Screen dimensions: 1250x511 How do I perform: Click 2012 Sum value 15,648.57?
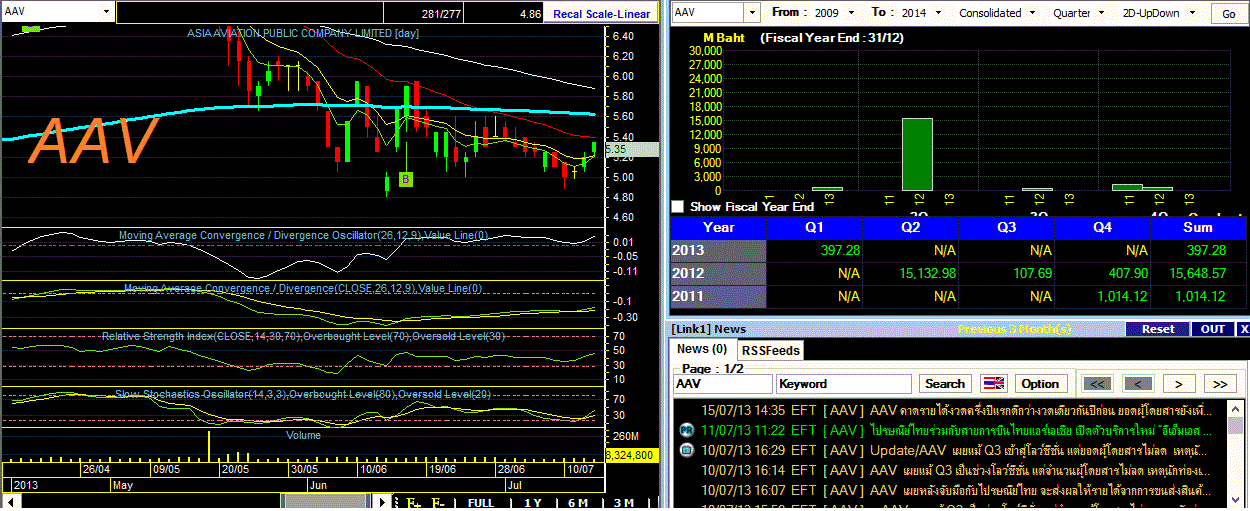(x=1199, y=273)
